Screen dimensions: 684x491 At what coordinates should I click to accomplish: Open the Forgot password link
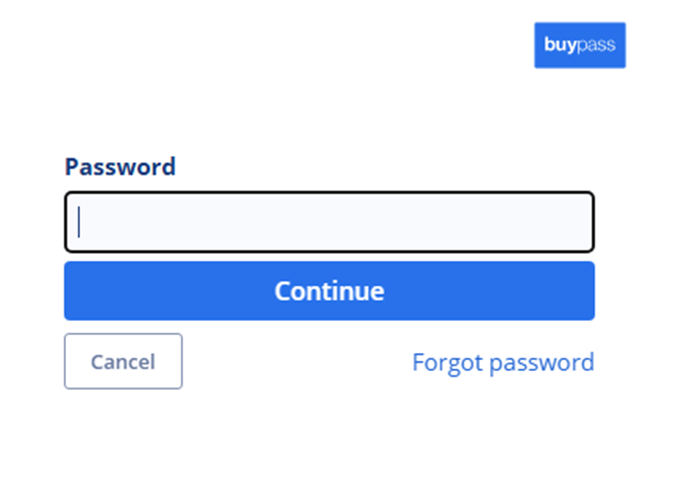click(x=502, y=362)
